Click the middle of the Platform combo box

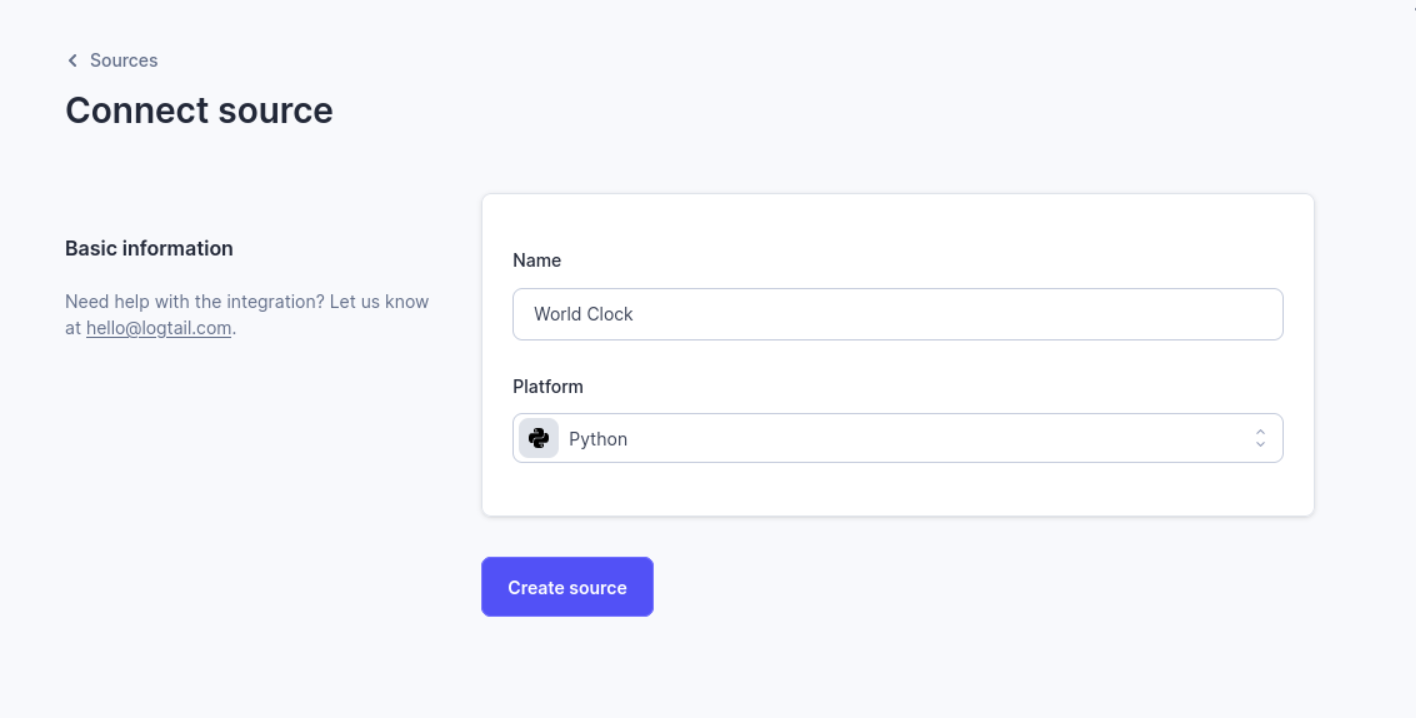(897, 439)
